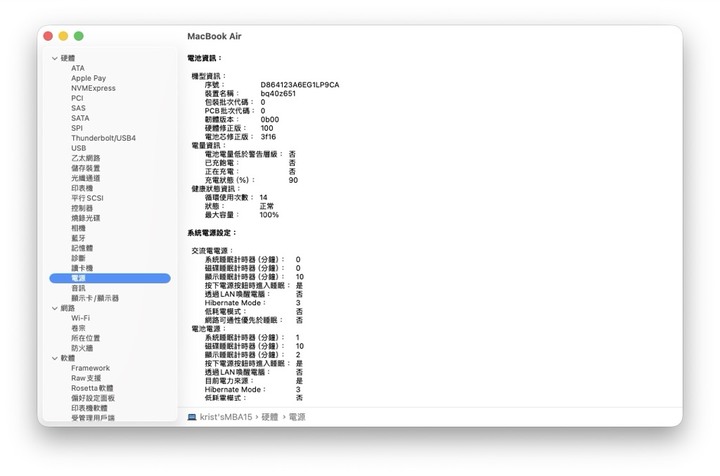Select 防火牆 (Firewall) in the sidebar
Image resolution: width=720 pixels, height=476 pixels.
(x=82, y=348)
